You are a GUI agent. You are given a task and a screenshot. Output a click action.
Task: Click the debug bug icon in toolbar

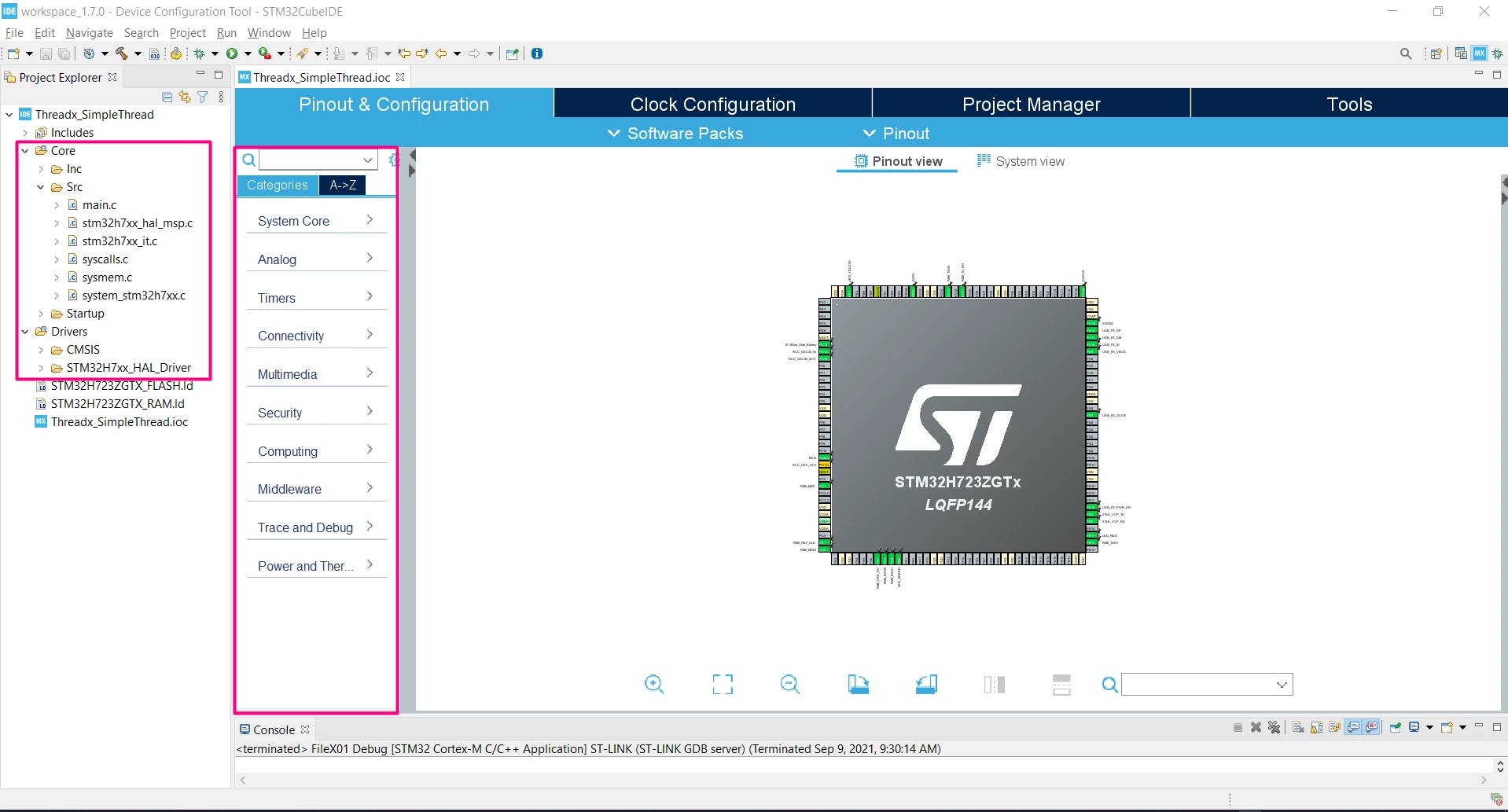click(x=200, y=53)
